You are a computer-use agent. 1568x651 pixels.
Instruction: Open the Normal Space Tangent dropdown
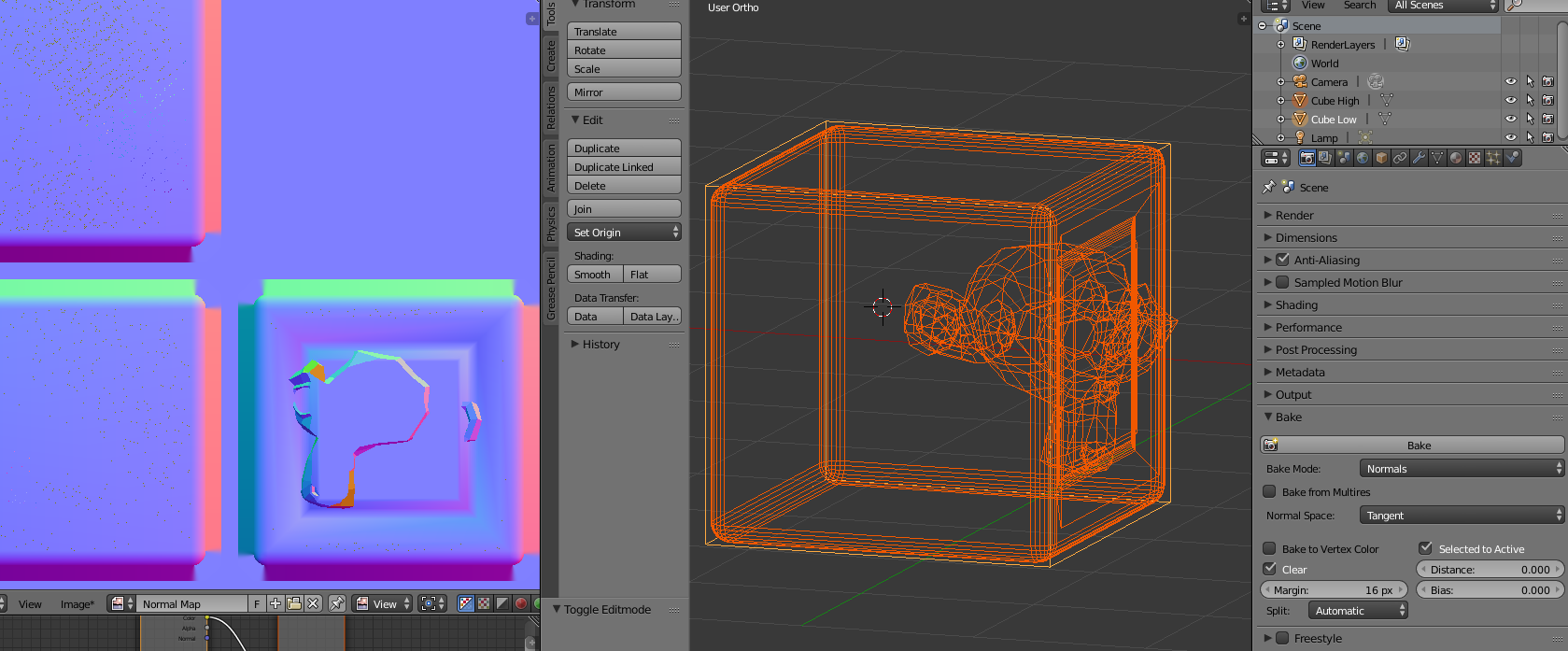[1461, 515]
